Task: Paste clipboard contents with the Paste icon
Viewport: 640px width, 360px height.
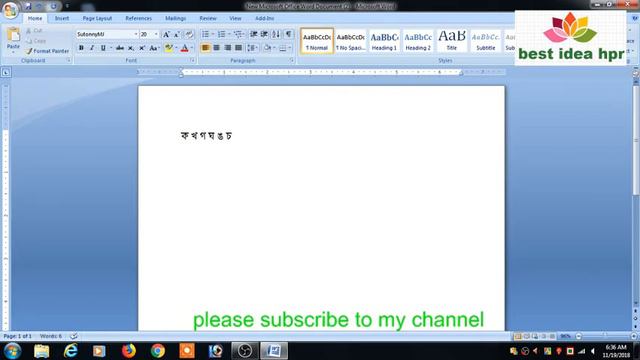Action: [x=13, y=36]
